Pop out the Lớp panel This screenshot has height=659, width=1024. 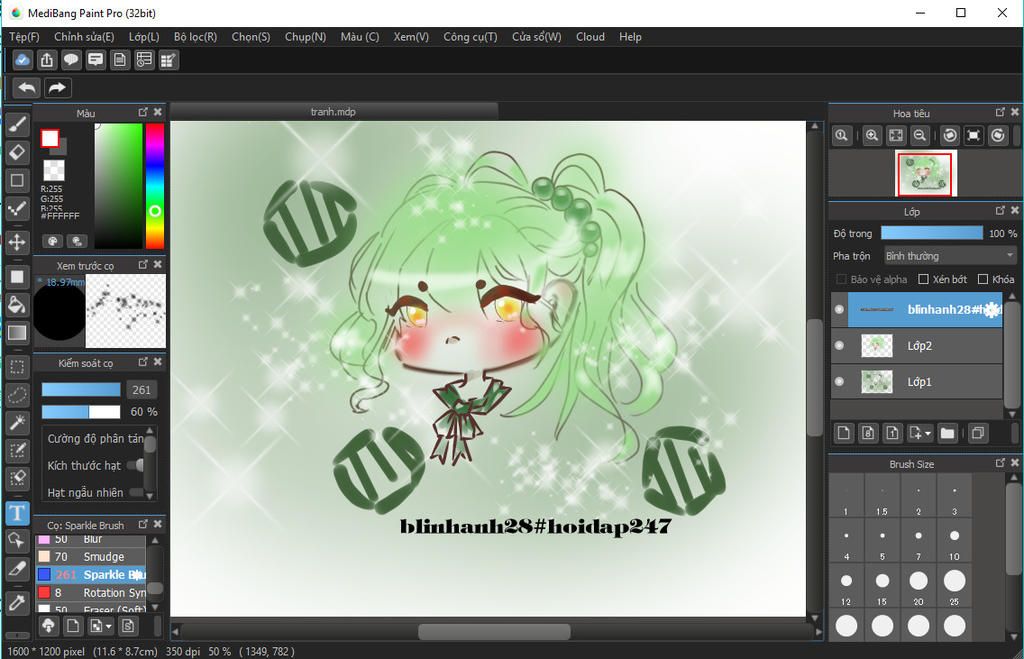(1000, 210)
